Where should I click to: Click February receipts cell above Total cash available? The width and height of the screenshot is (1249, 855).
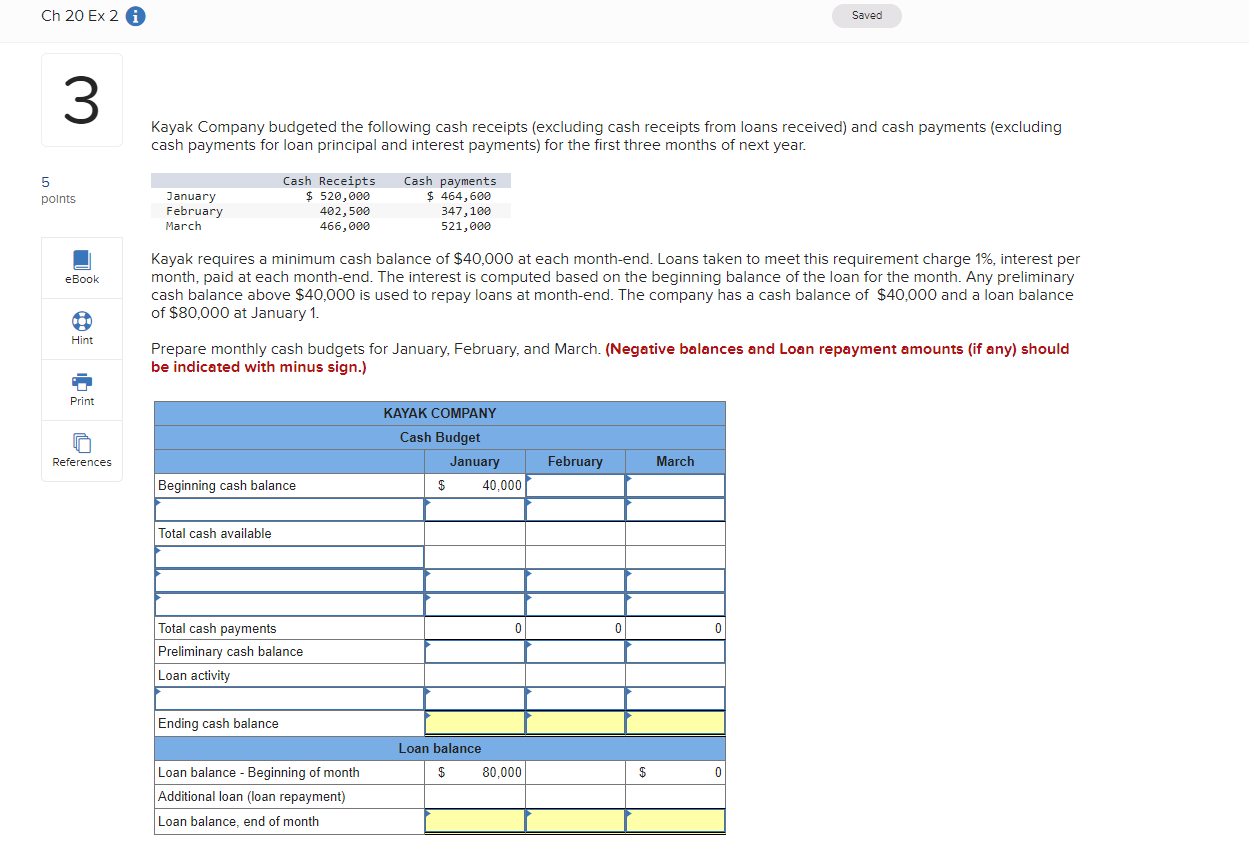click(576, 509)
